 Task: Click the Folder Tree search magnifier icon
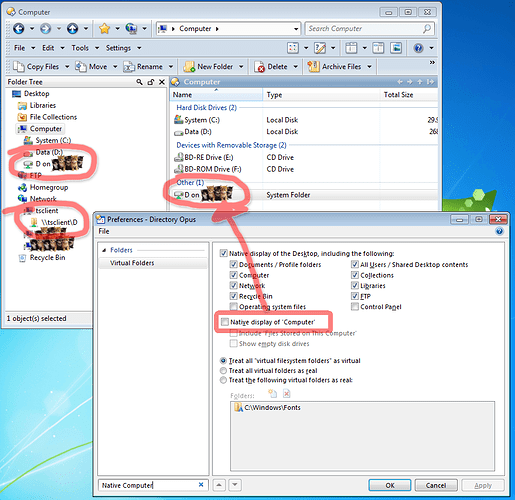139,82
